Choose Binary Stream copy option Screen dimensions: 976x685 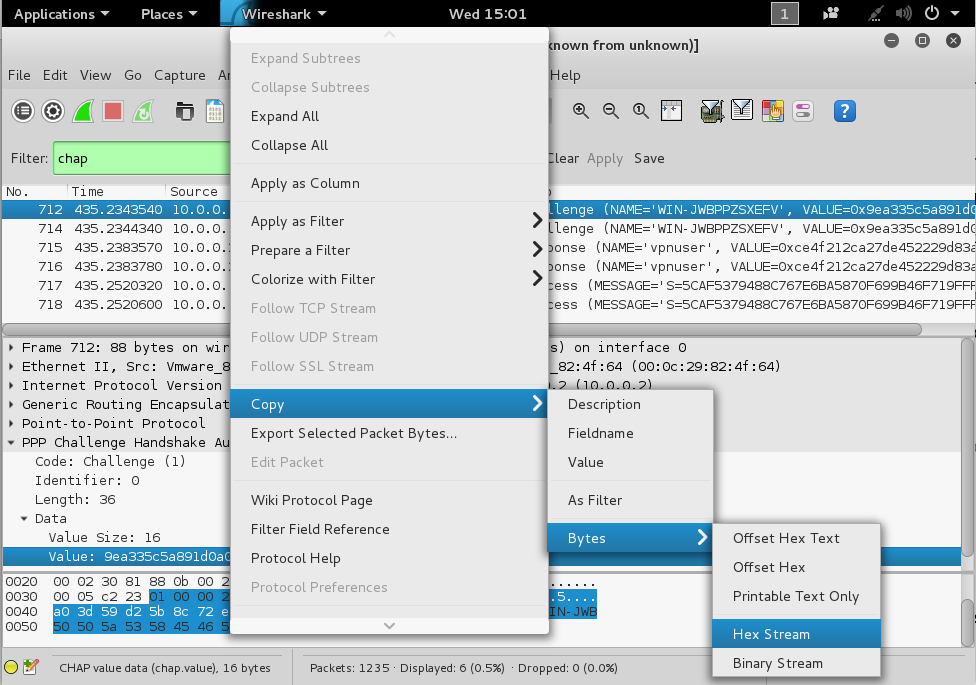tap(796, 663)
